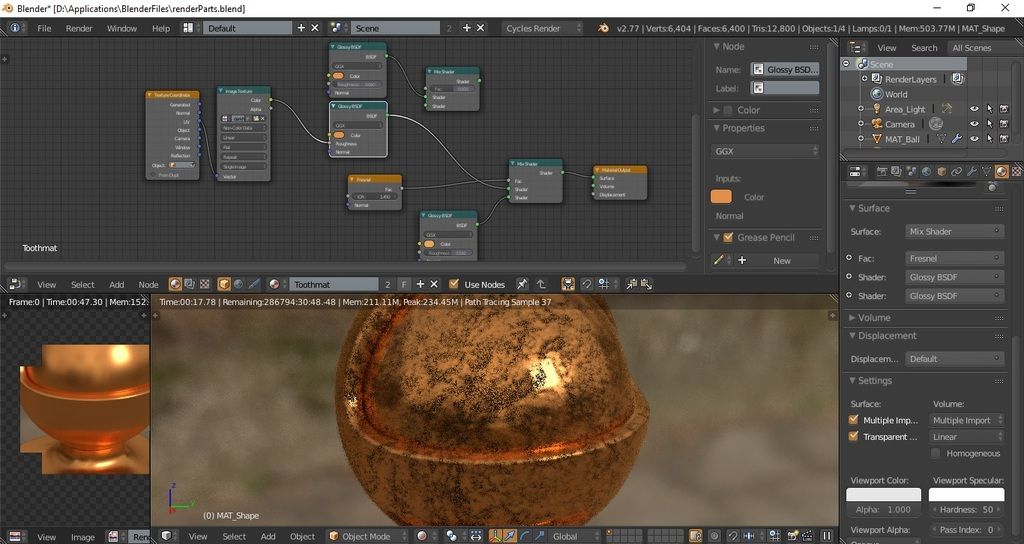Open the Displacement Default dropdown
This screenshot has width=1024, height=544.
954,359
